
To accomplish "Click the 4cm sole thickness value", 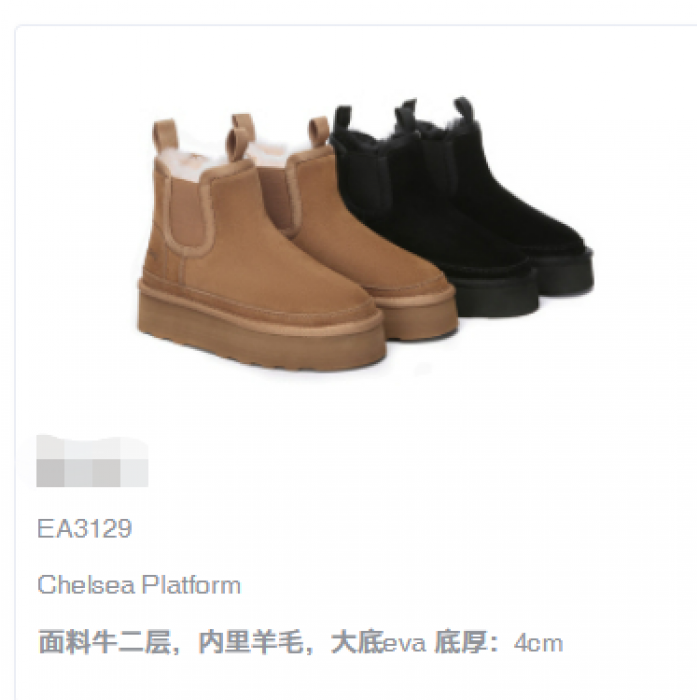I will click(538, 643).
